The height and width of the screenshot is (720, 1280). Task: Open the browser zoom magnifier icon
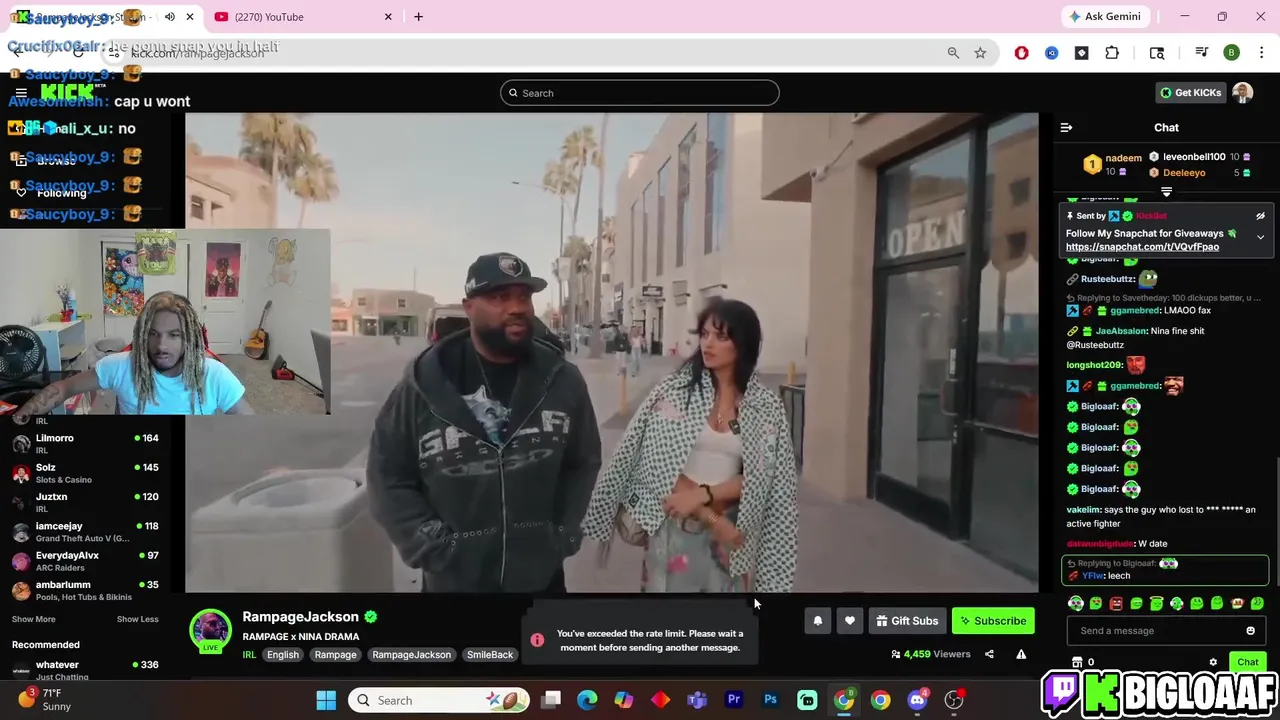(x=953, y=53)
